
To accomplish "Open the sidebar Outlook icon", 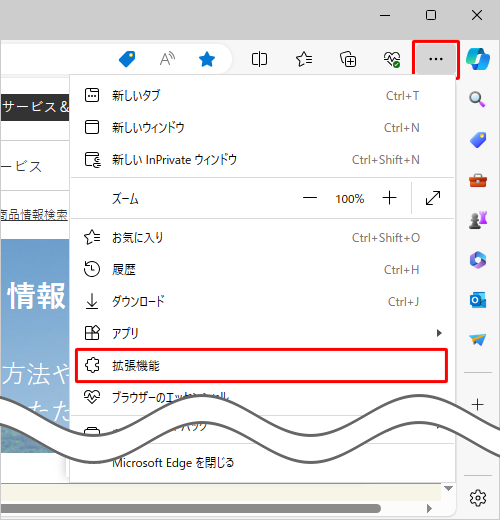I will (x=478, y=300).
